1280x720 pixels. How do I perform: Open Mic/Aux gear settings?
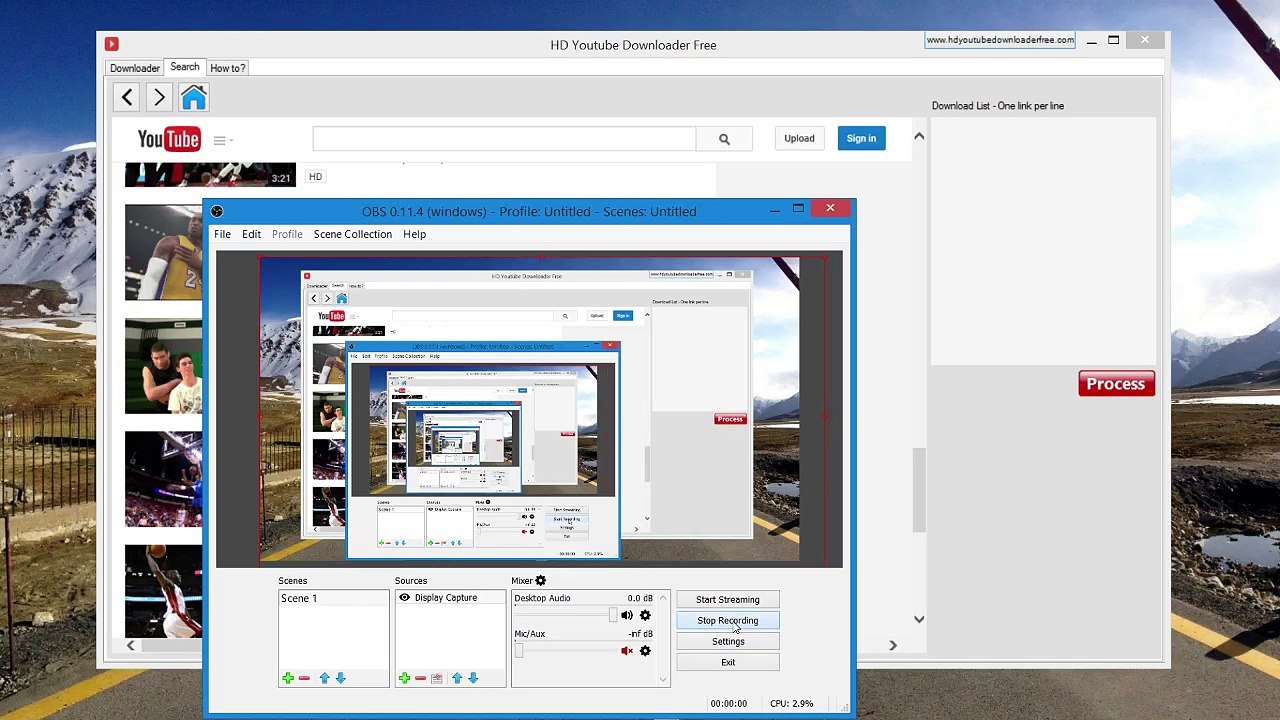tap(645, 651)
